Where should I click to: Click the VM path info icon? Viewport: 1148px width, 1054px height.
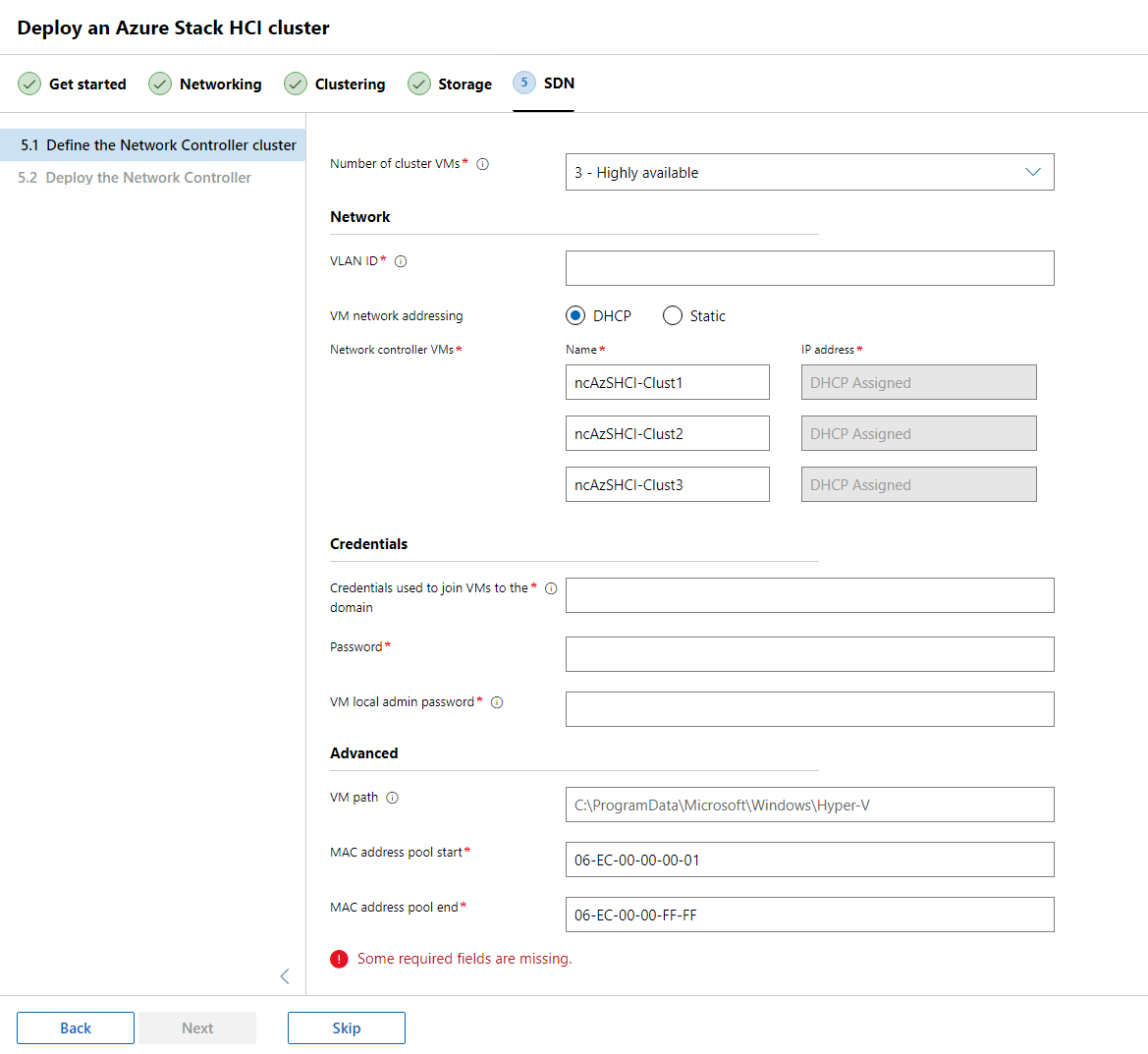click(393, 798)
